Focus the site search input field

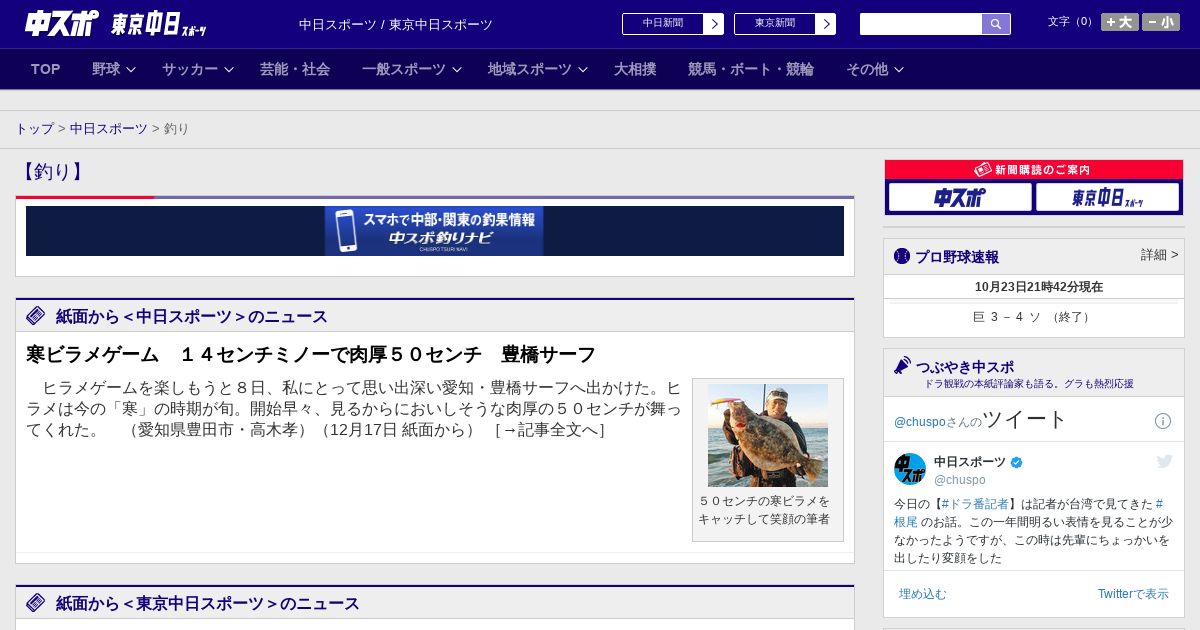(x=921, y=24)
